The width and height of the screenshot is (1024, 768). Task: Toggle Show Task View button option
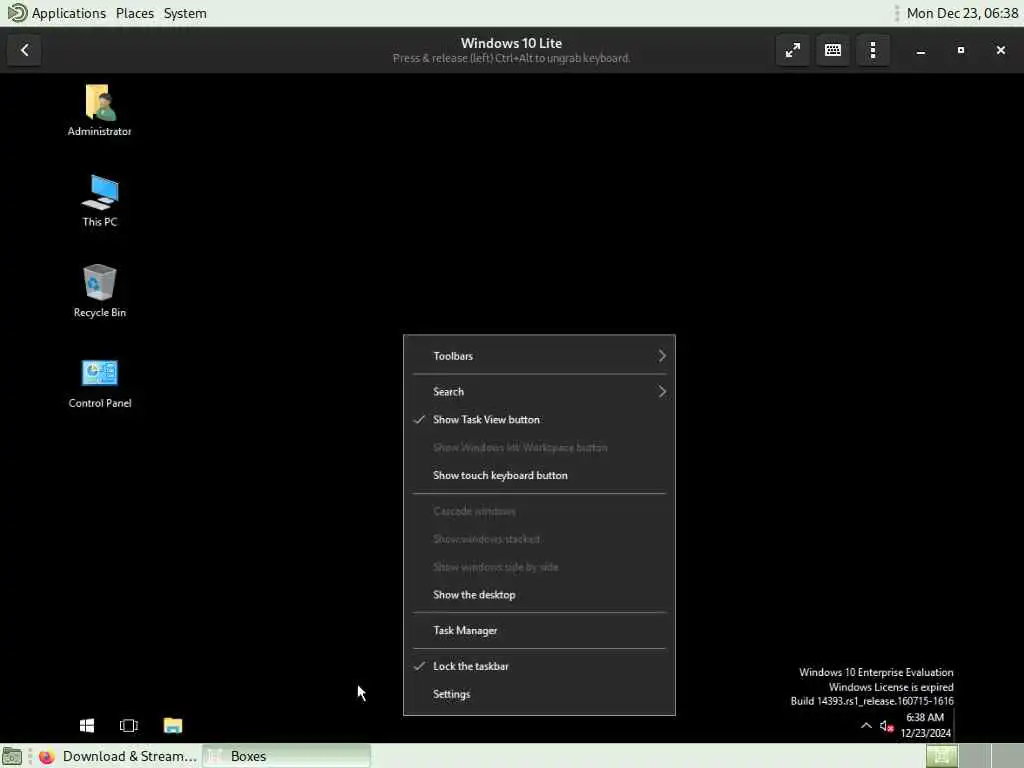pyautogui.click(x=539, y=419)
